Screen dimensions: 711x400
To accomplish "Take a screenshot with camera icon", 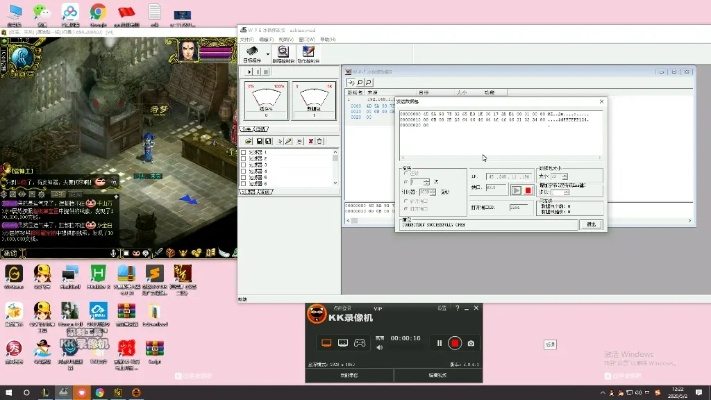I will coord(472,343).
